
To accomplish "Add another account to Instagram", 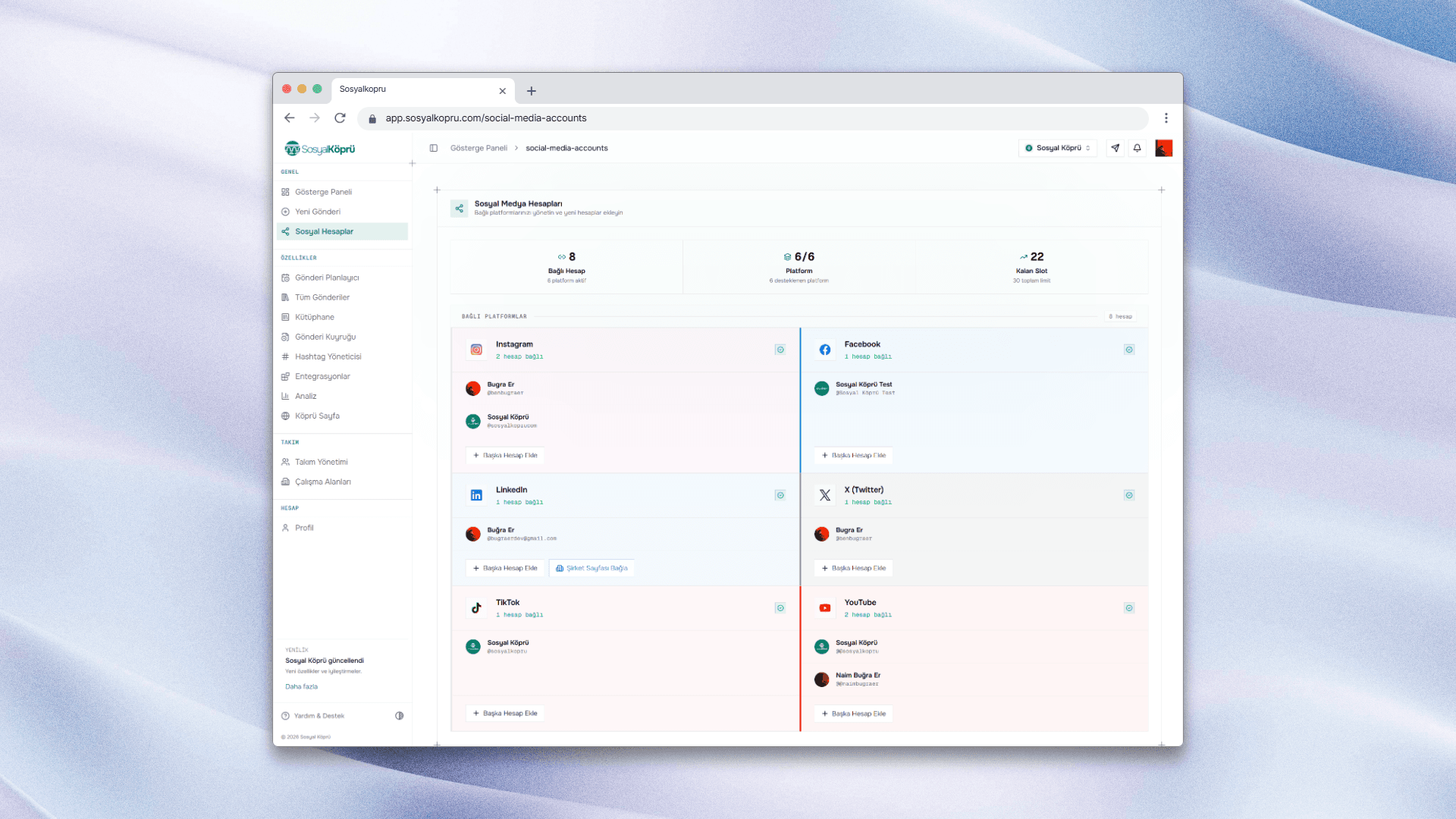I will (x=505, y=456).
